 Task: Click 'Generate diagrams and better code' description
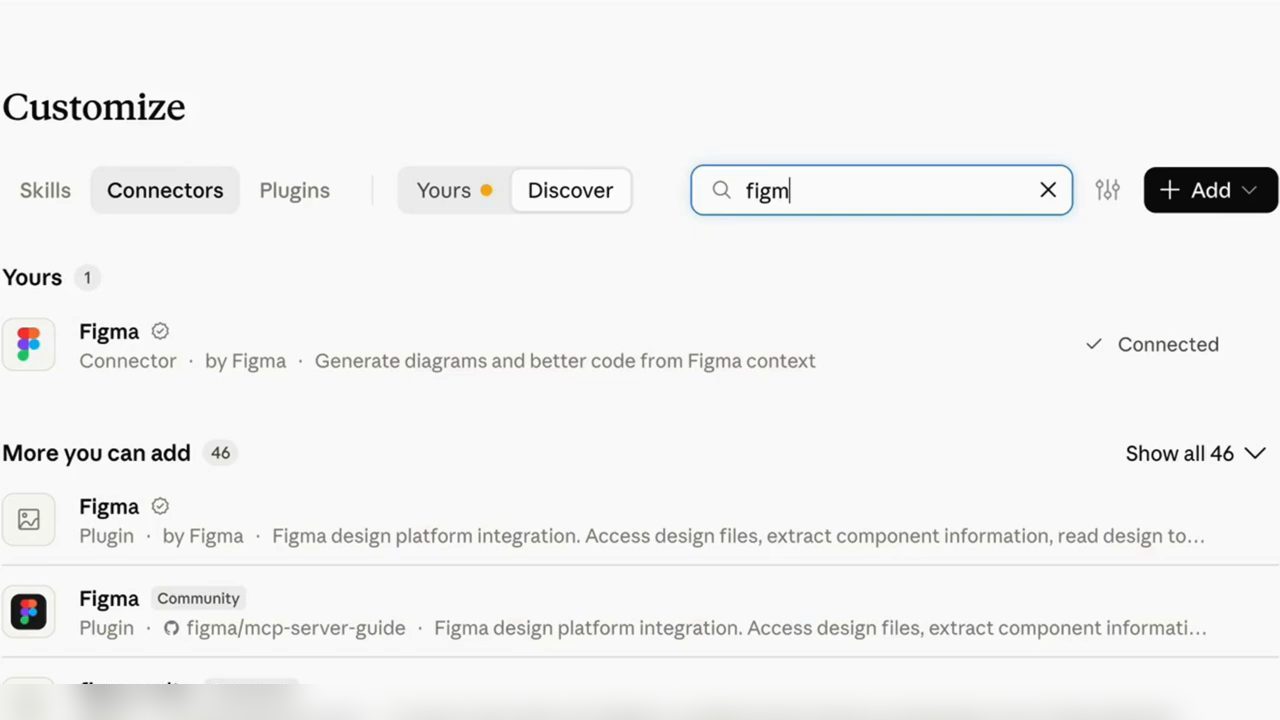(x=565, y=361)
